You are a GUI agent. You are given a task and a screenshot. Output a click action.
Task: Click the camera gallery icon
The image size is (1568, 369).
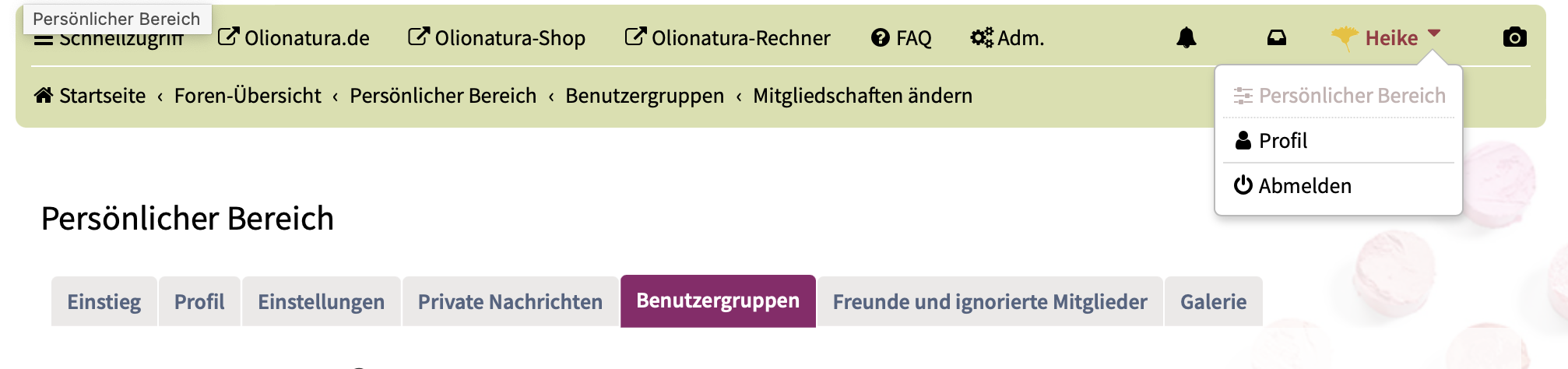tap(1514, 37)
